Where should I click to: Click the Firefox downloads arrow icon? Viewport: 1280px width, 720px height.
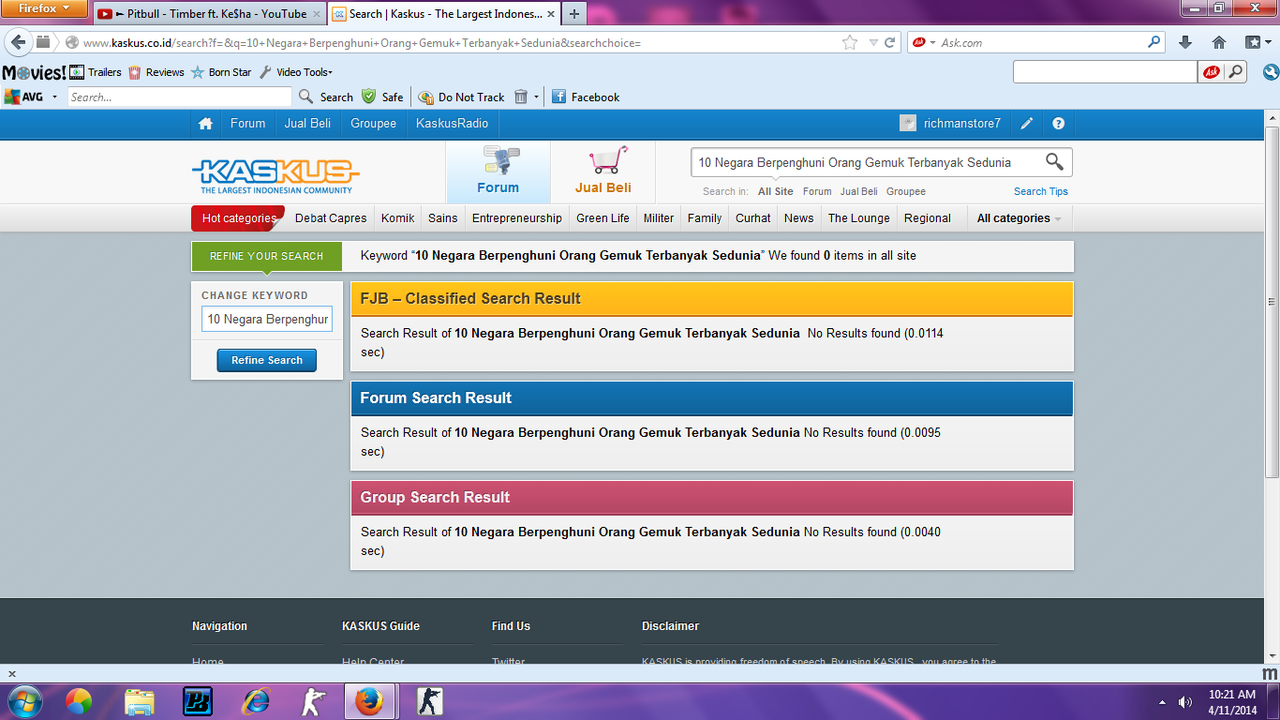[1186, 42]
